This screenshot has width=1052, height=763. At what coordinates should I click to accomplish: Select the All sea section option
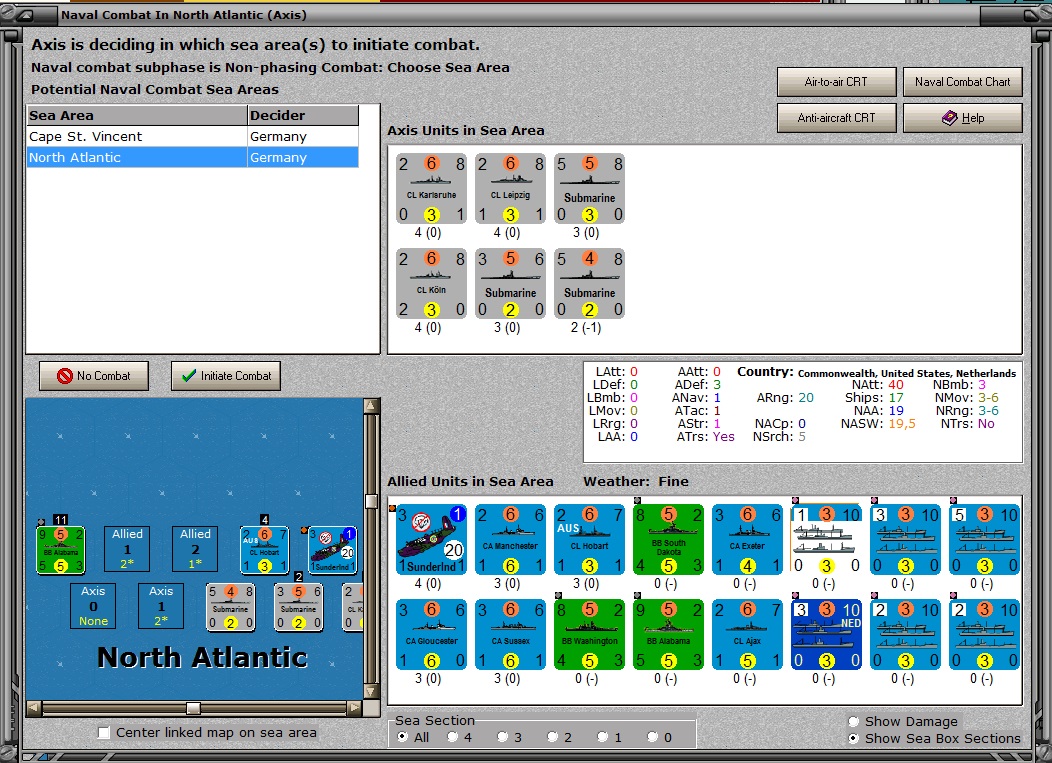(403, 737)
